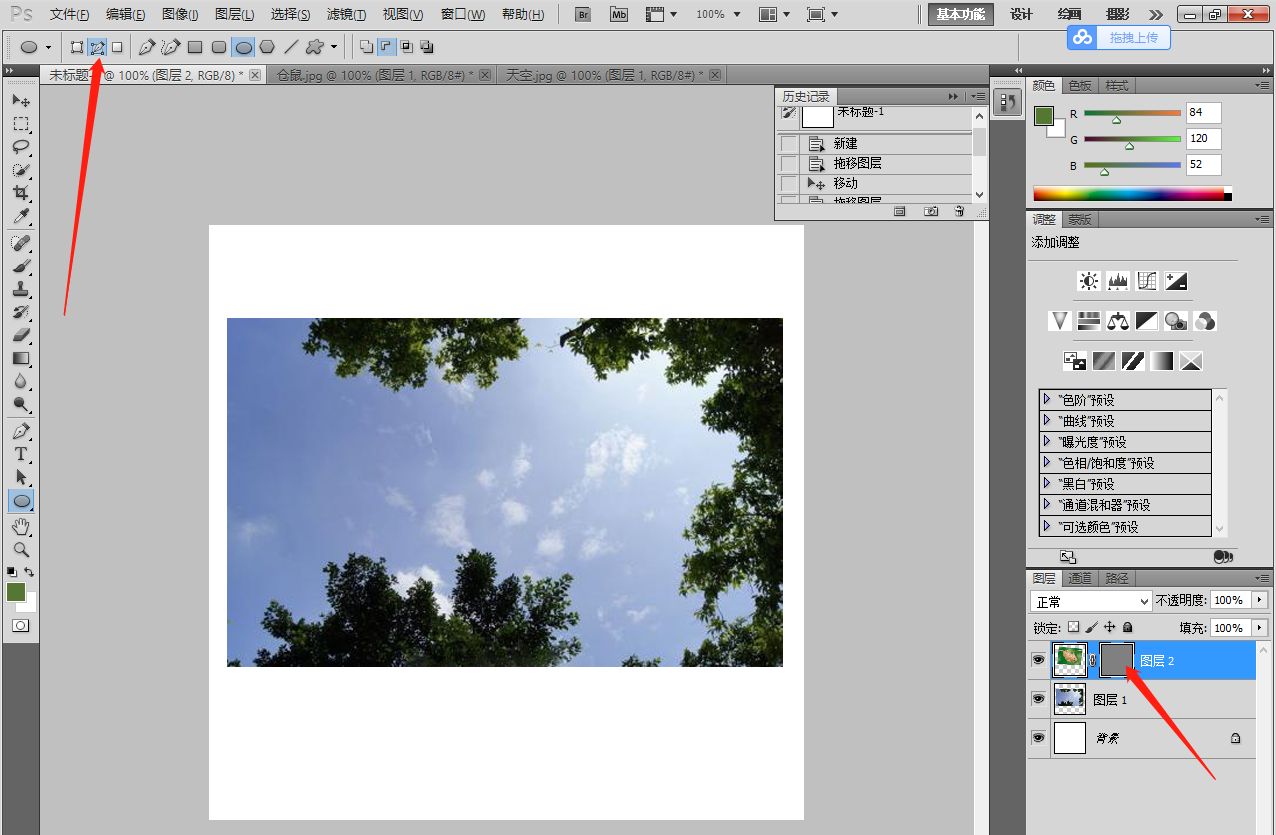This screenshot has height=835, width=1276.
Task: Select the Pen tool in toolbox
Action: pyautogui.click(x=21, y=431)
